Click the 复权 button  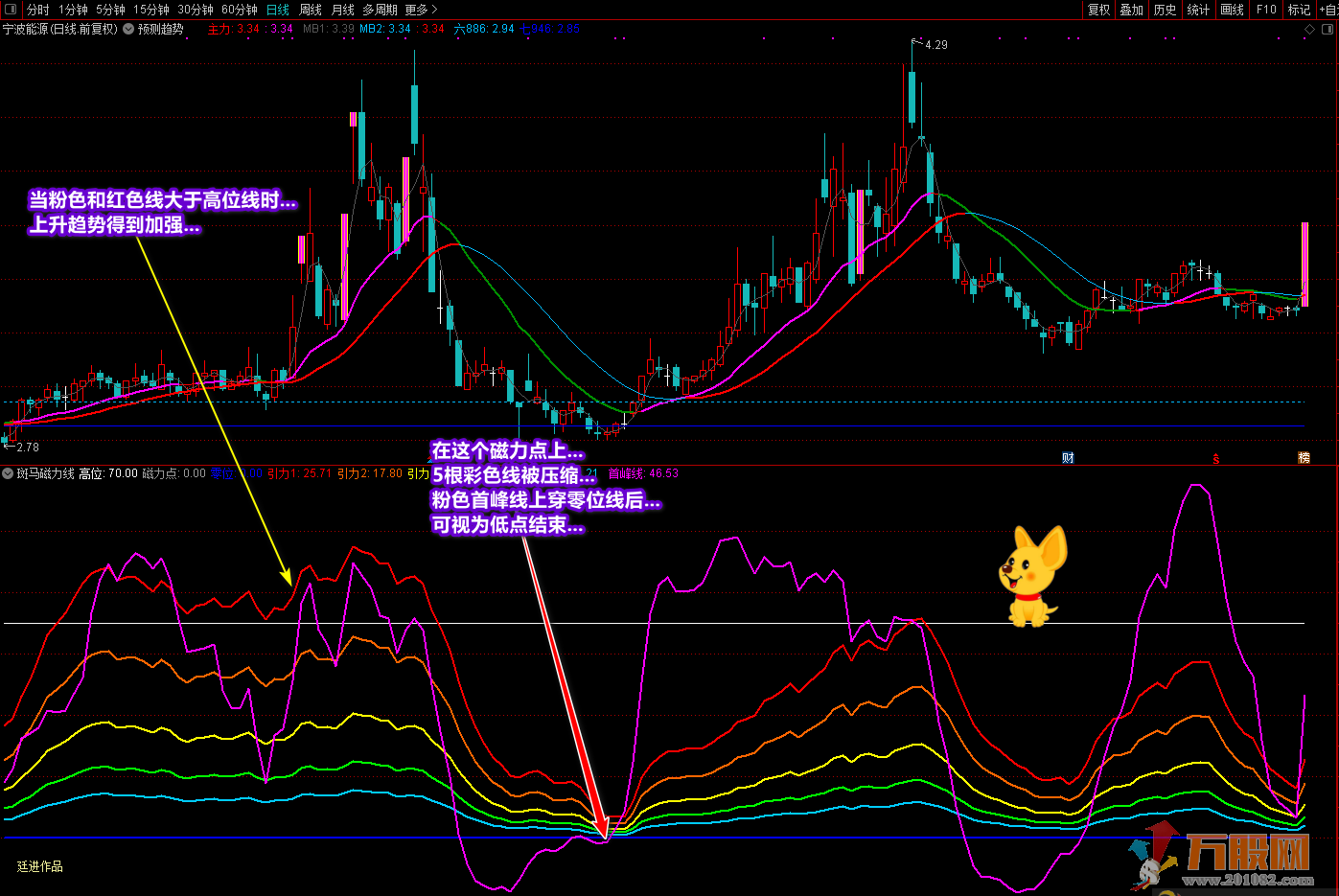pos(1098,10)
